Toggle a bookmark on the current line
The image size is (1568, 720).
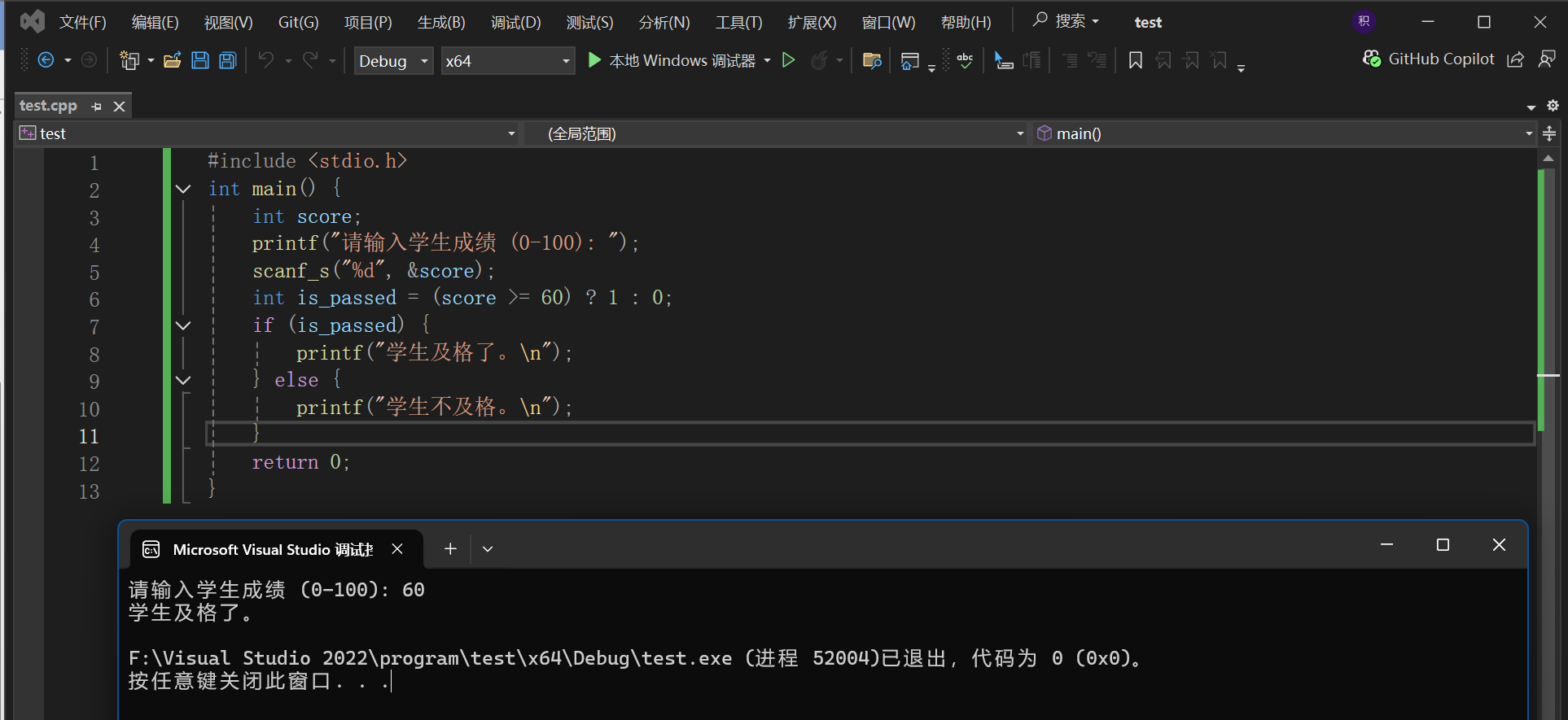(x=1136, y=60)
